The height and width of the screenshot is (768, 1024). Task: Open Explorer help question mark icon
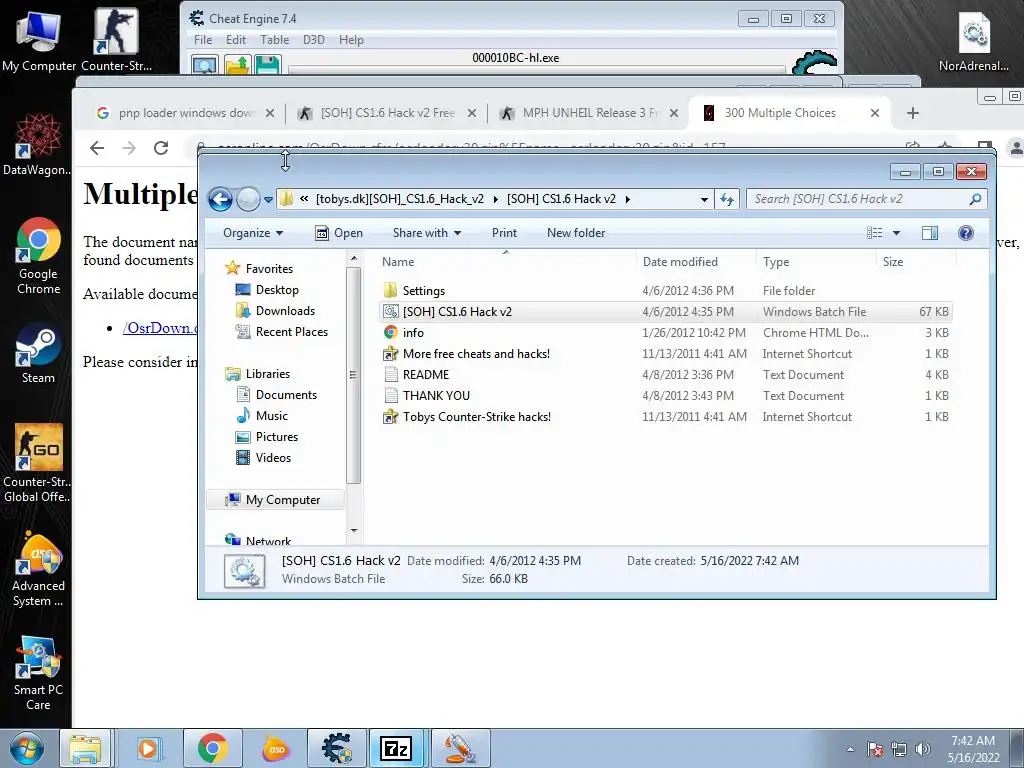[x=966, y=233]
